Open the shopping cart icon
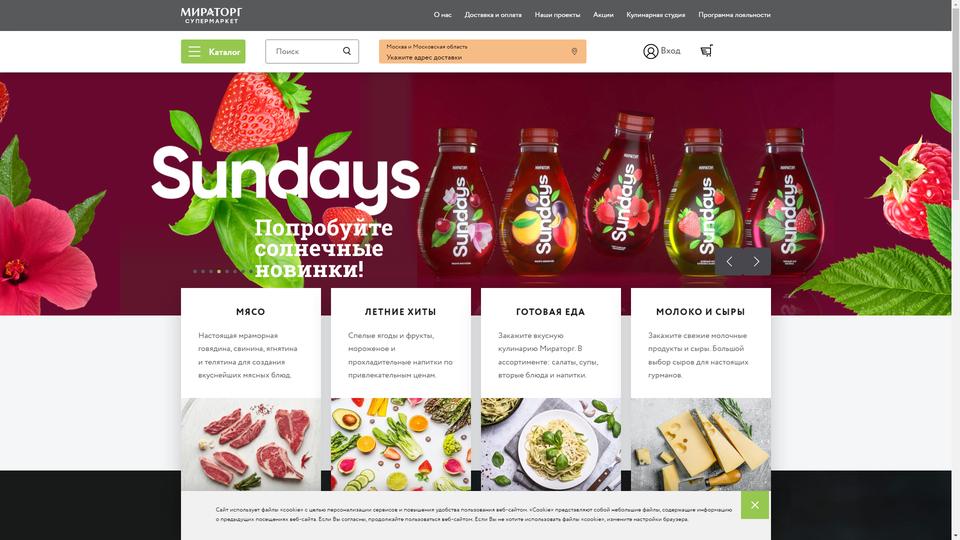The image size is (960, 540). tap(707, 51)
